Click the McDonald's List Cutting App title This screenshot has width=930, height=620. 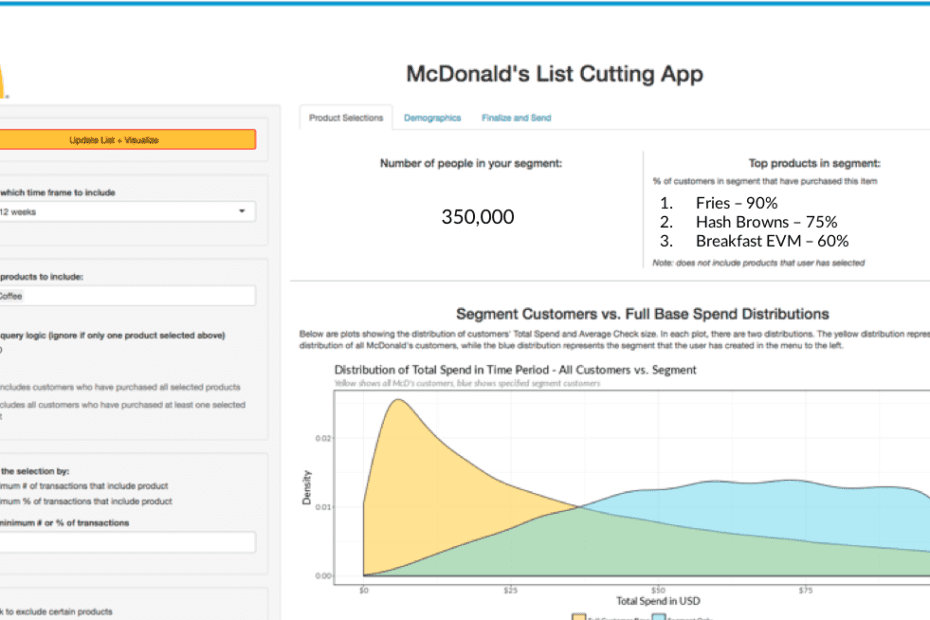(555, 74)
